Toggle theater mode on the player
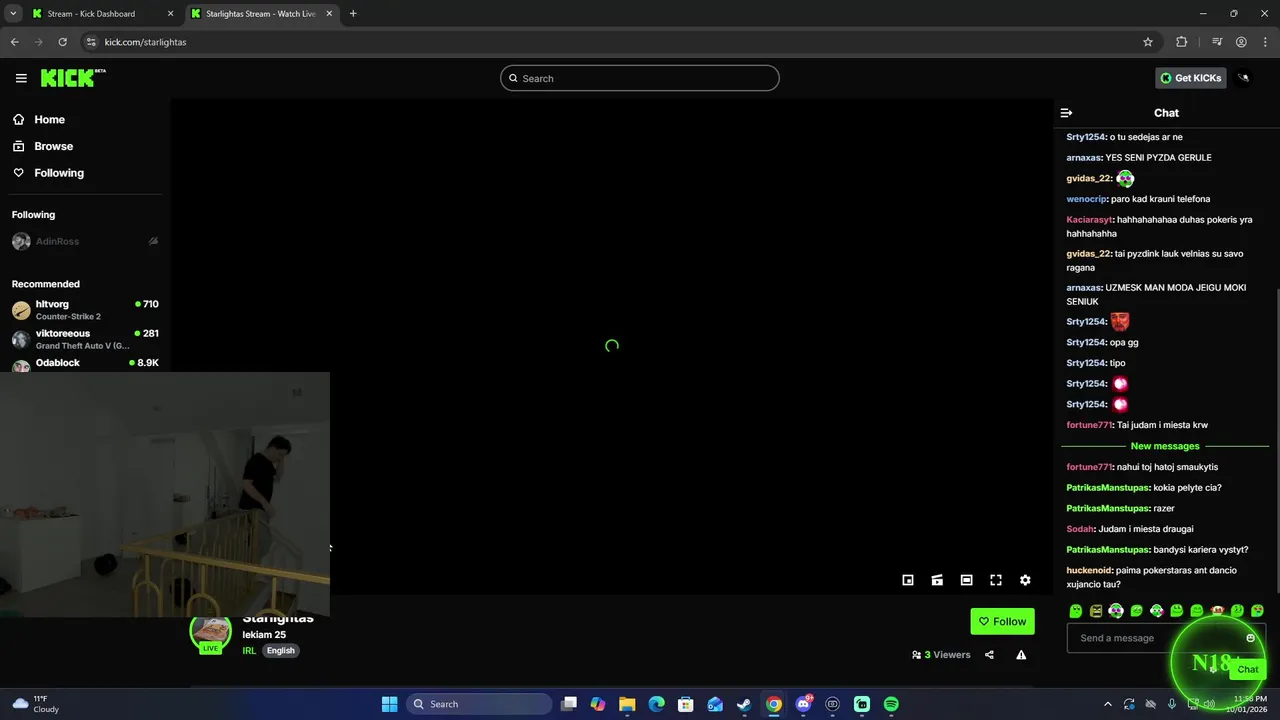This screenshot has width=1280, height=720. point(966,580)
